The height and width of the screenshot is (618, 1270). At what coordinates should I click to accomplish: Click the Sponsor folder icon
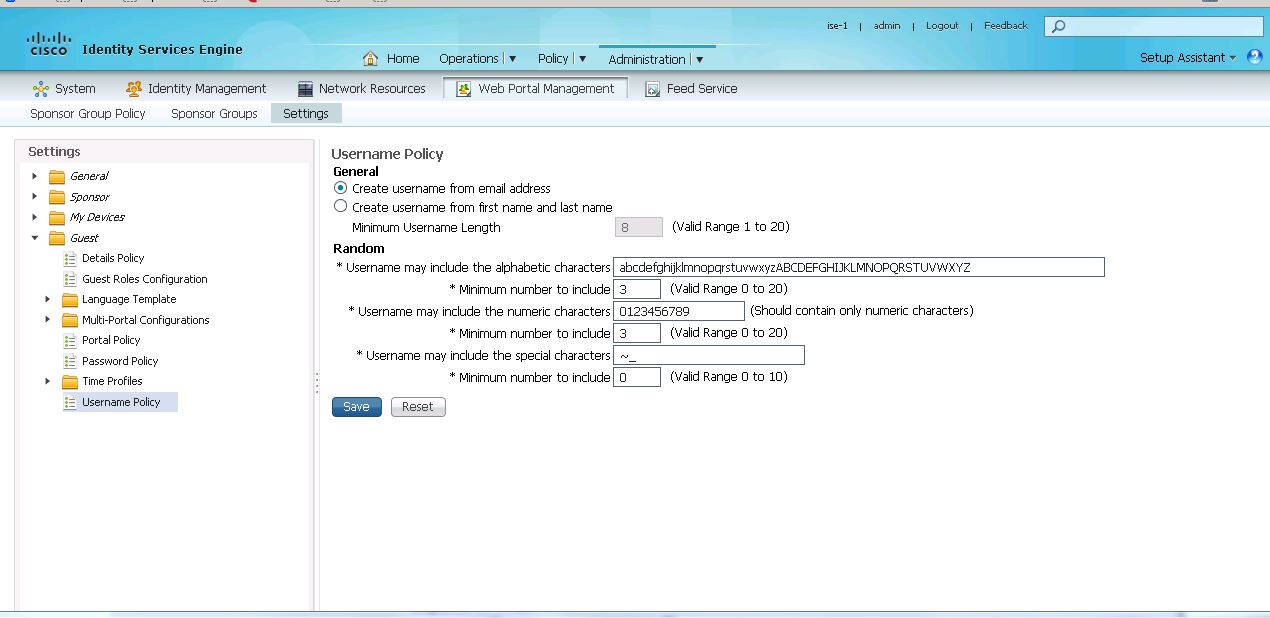pyautogui.click(x=57, y=197)
